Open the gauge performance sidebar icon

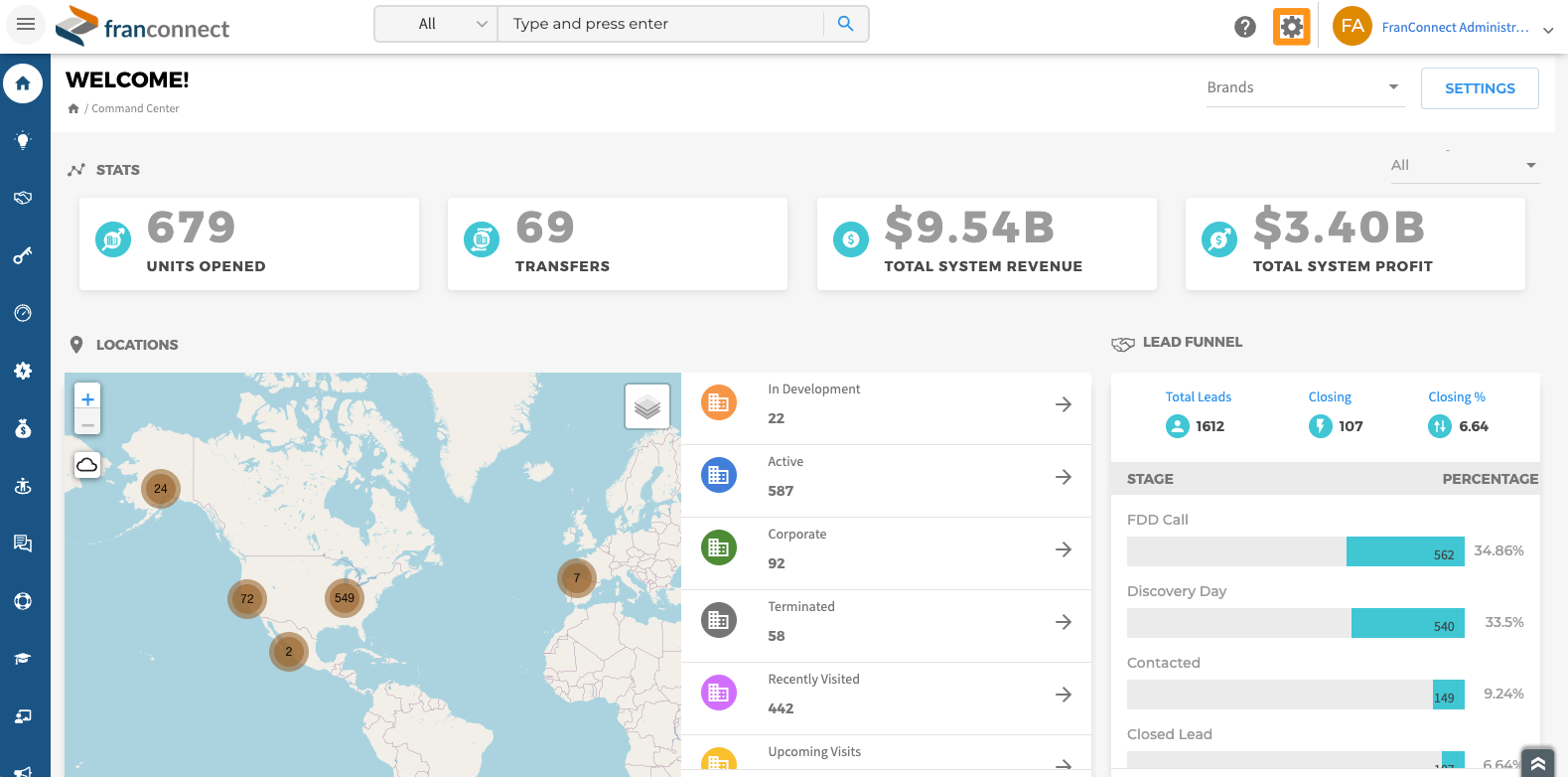[23, 313]
